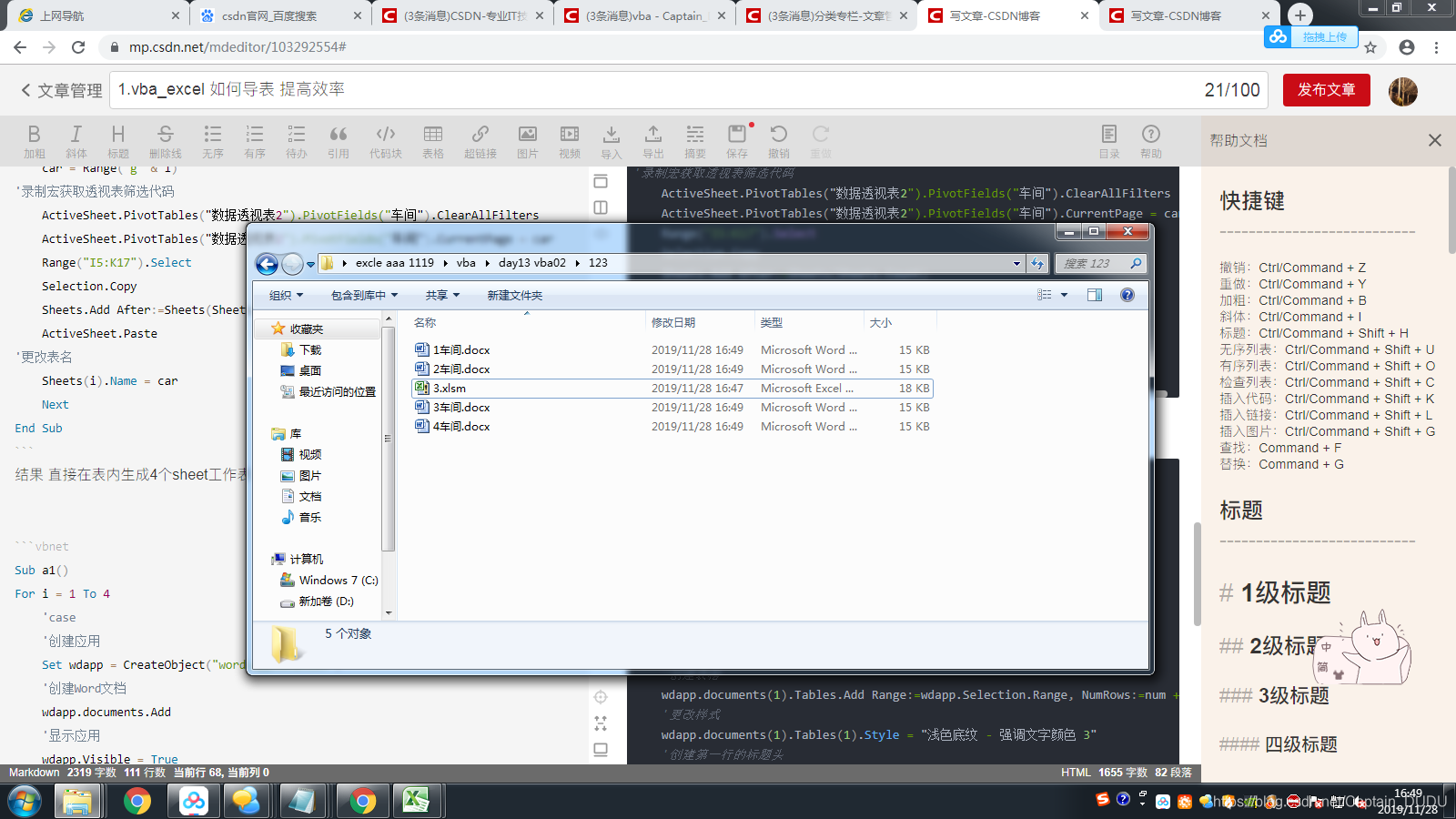
Task: Switch to the csdn官网_百度搜索 browser tab
Action: pyautogui.click(x=279, y=15)
